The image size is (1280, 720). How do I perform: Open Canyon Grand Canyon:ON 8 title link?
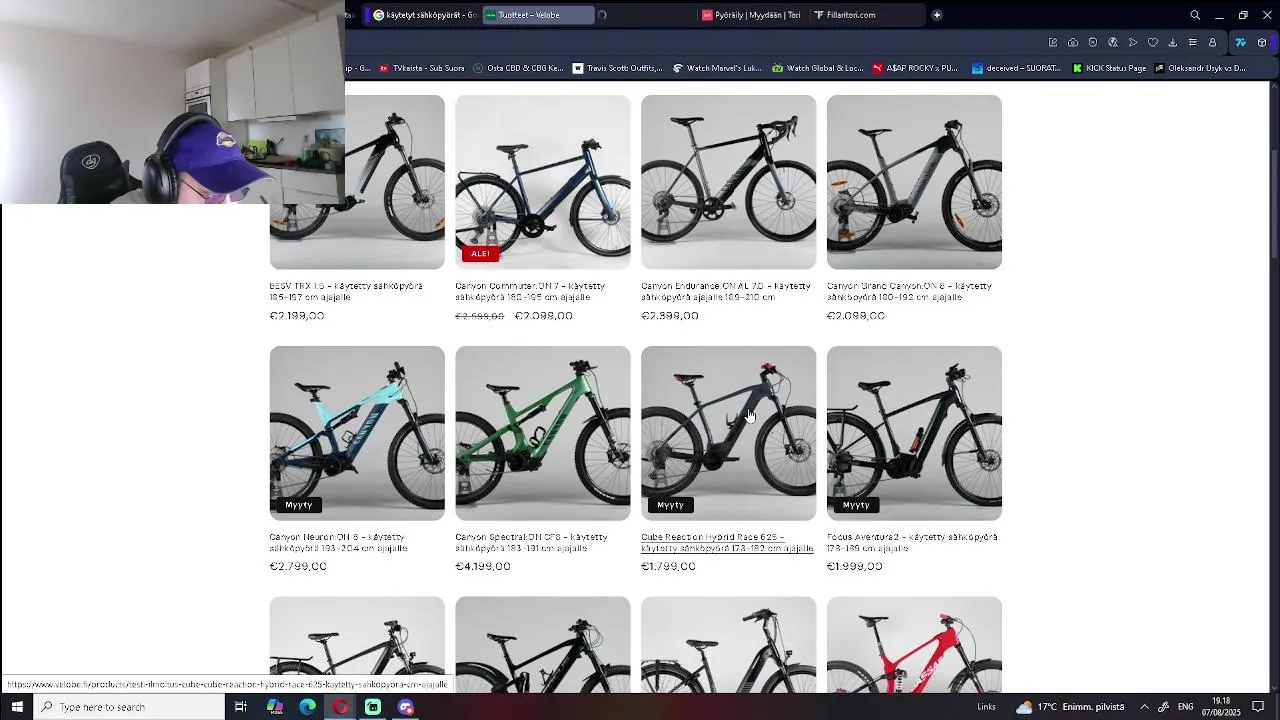point(909,291)
